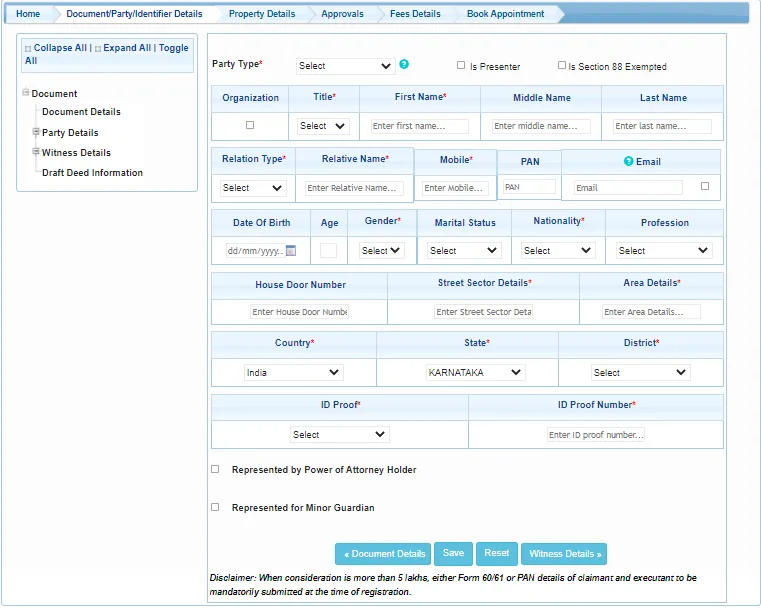Viewport: 761px width, 608px height.
Task: Focus the First Name input field
Action: (x=420, y=127)
